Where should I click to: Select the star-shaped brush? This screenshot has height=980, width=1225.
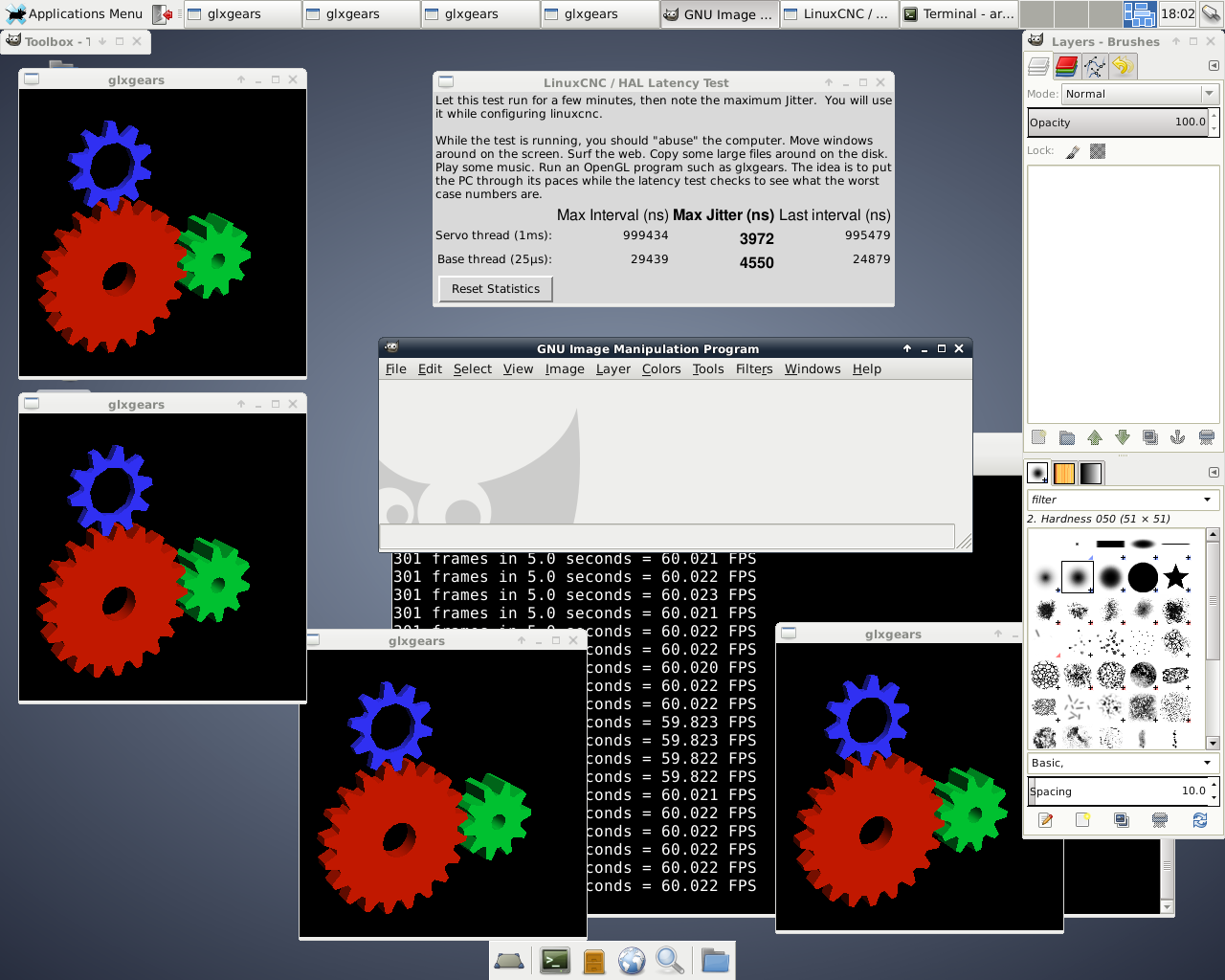[x=1176, y=577]
